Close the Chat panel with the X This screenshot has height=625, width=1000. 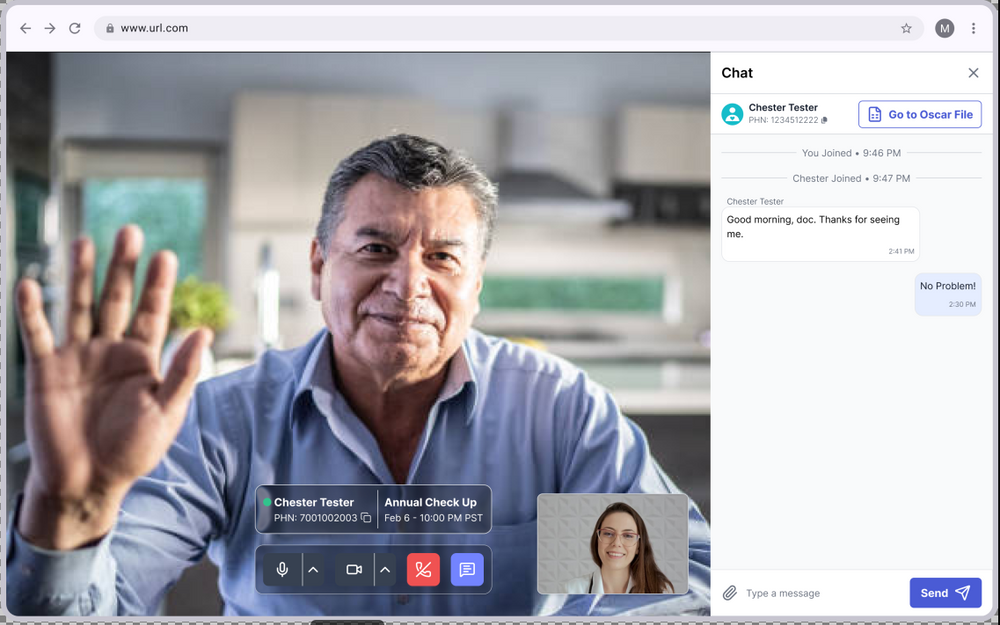pos(973,73)
